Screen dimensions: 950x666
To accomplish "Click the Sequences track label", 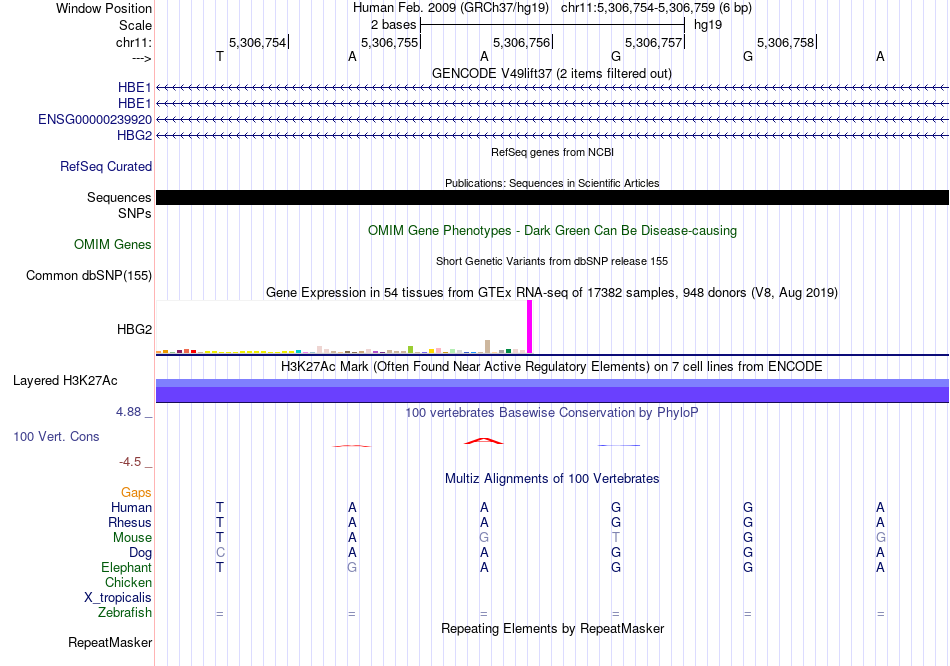I will pos(119,198).
